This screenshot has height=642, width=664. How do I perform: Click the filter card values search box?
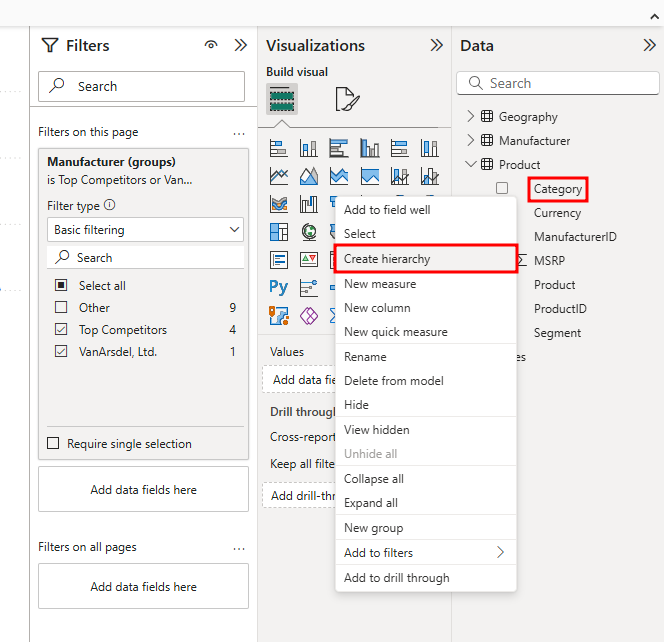pos(145,257)
